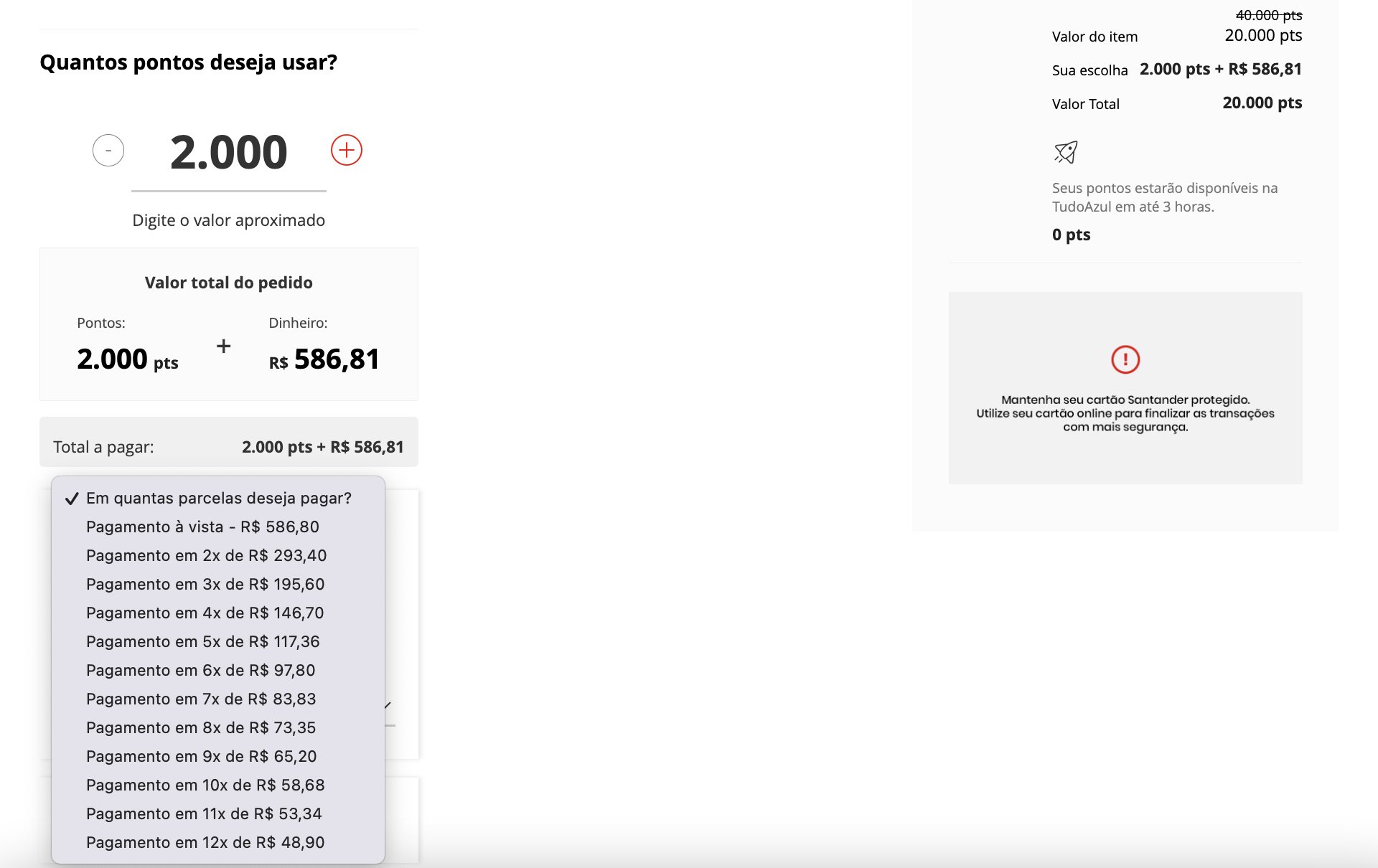Pick Pagamento em 7x de R$ 83,83

tap(218, 699)
